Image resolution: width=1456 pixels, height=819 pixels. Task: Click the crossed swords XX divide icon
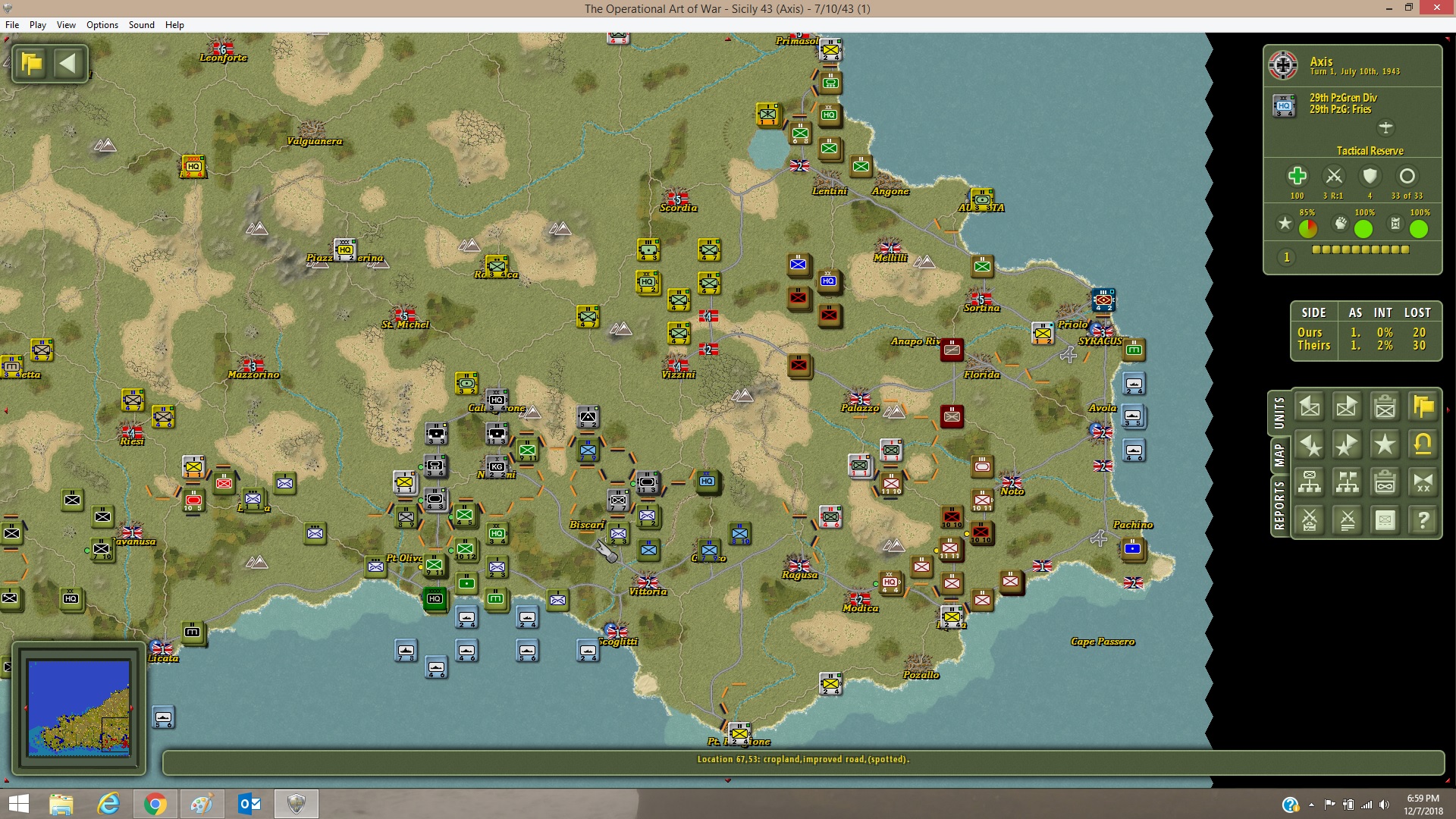[1423, 482]
